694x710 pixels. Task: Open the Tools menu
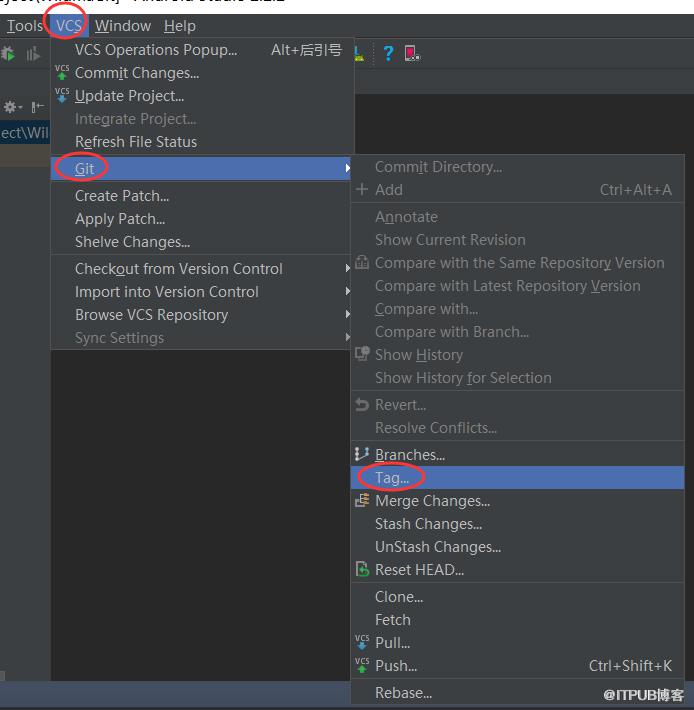point(24,26)
